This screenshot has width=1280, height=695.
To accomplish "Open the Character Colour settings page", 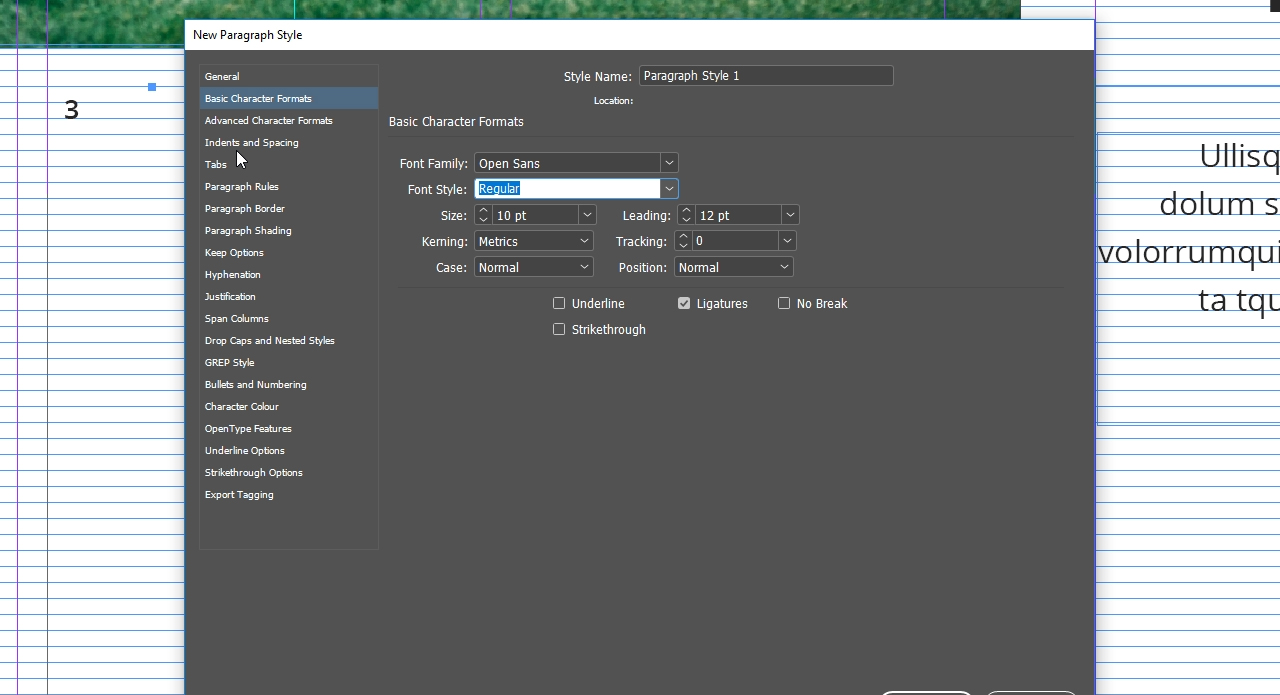I will (241, 406).
